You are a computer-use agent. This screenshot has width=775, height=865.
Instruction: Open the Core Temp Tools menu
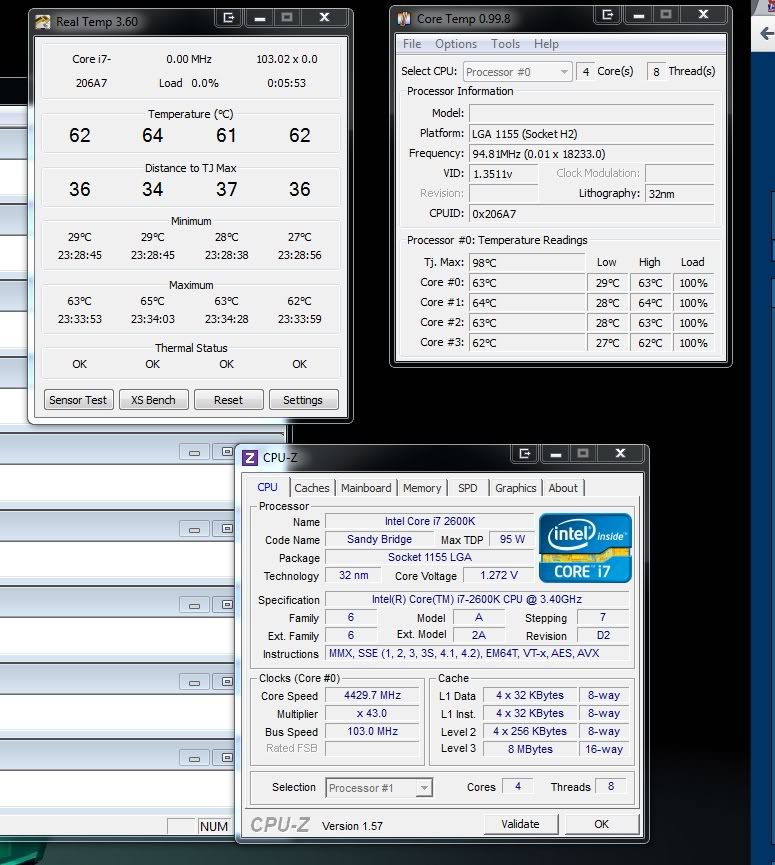coord(505,44)
